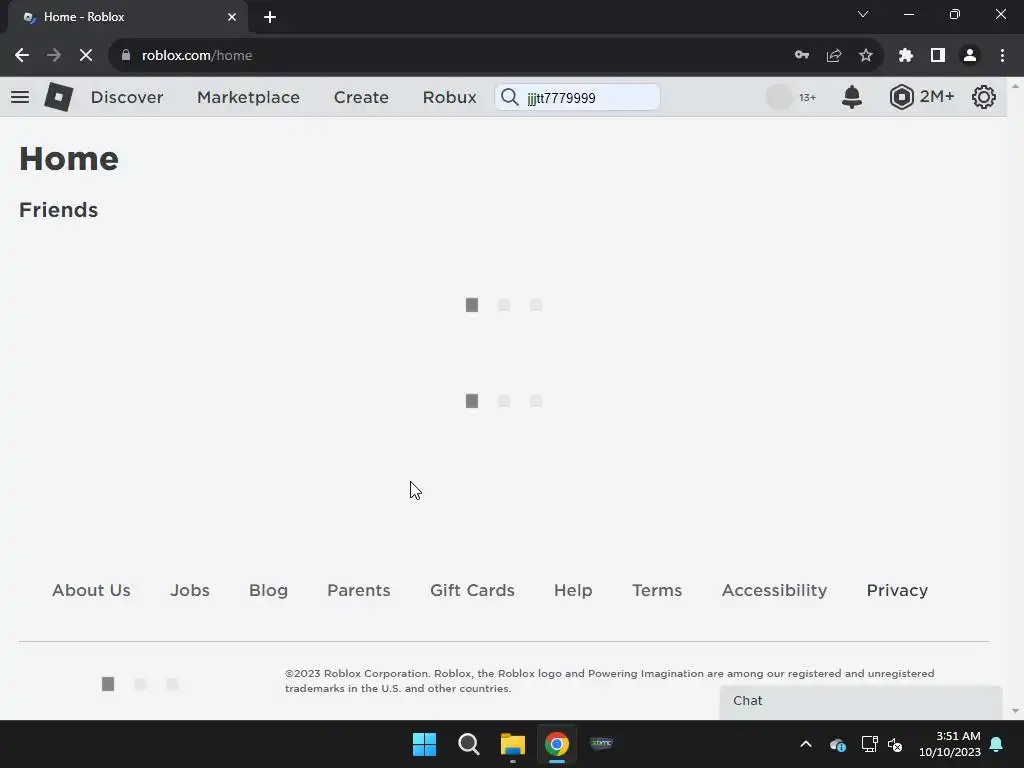Click the user avatar circle in header
The height and width of the screenshot is (768, 1024).
click(778, 97)
